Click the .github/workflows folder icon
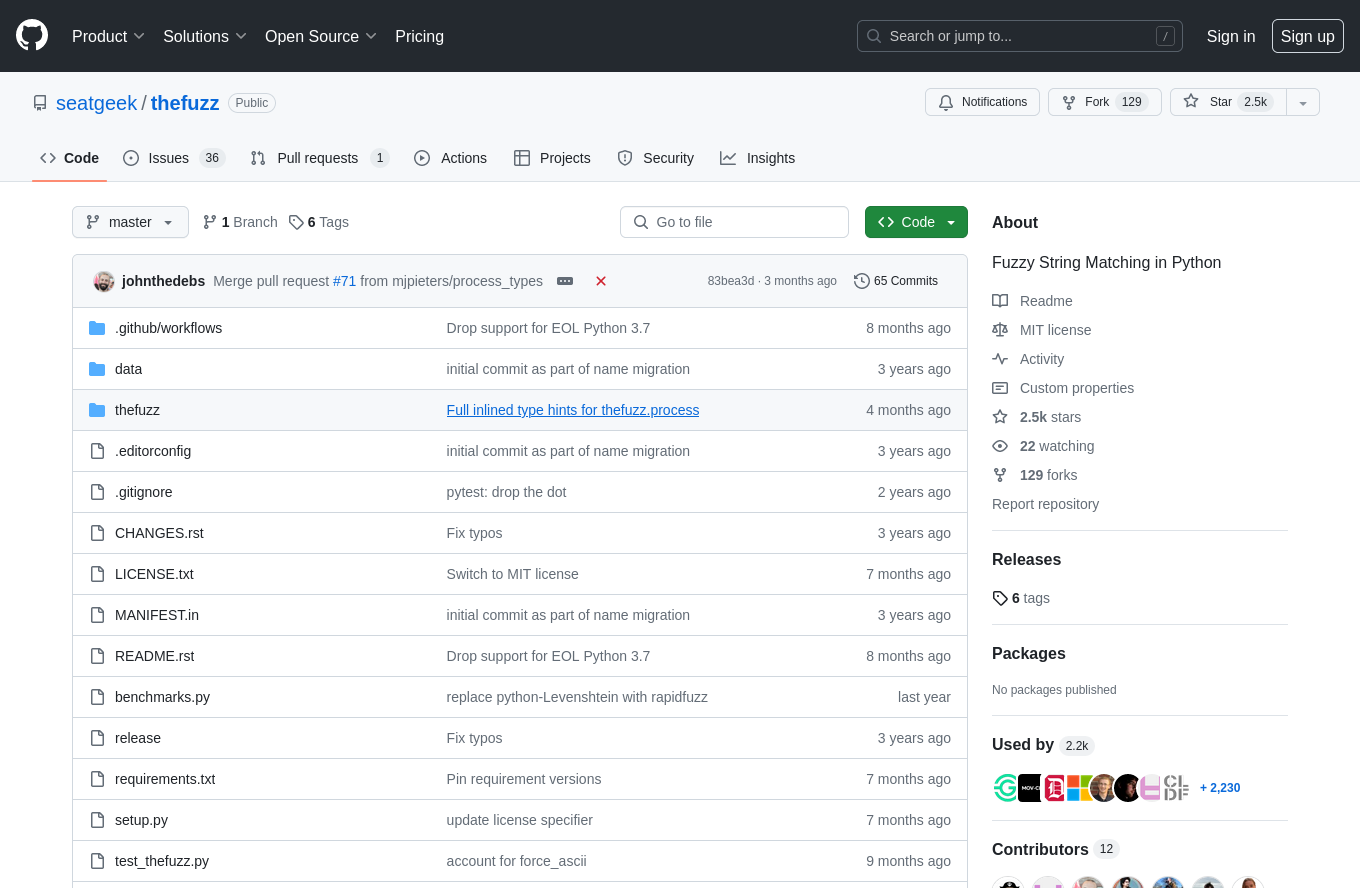Viewport: 1360px width, 888px height. pyautogui.click(x=97, y=328)
